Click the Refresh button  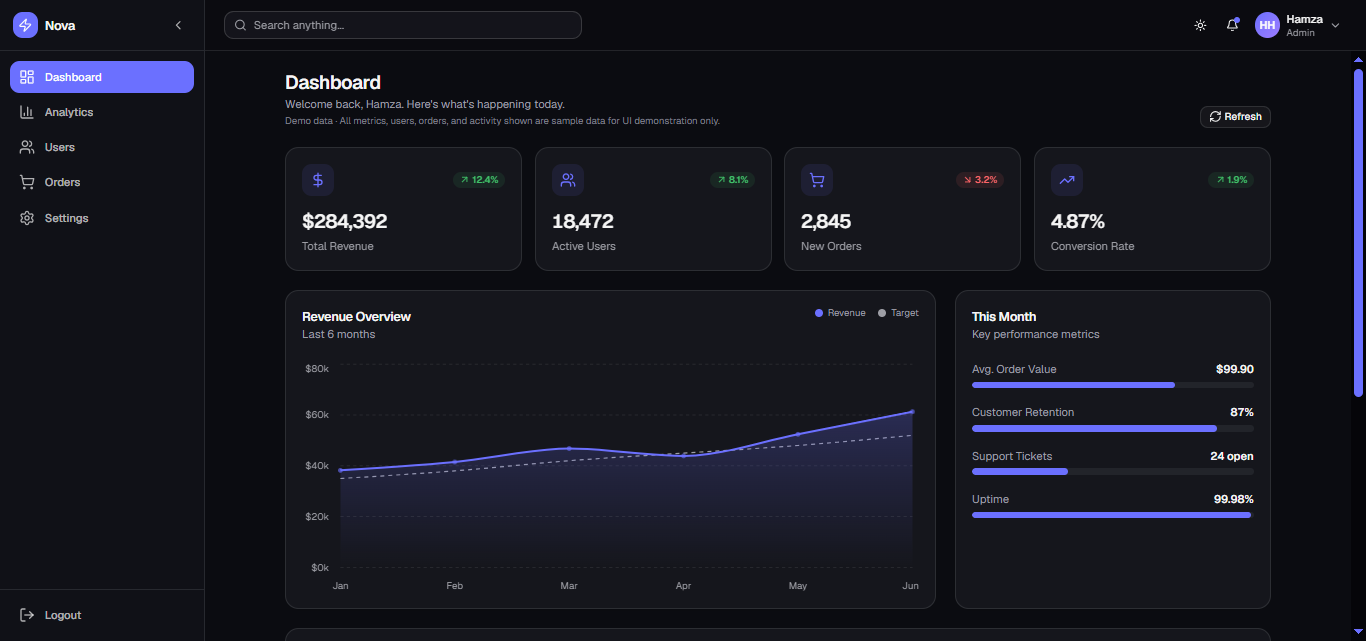pyautogui.click(x=1235, y=117)
